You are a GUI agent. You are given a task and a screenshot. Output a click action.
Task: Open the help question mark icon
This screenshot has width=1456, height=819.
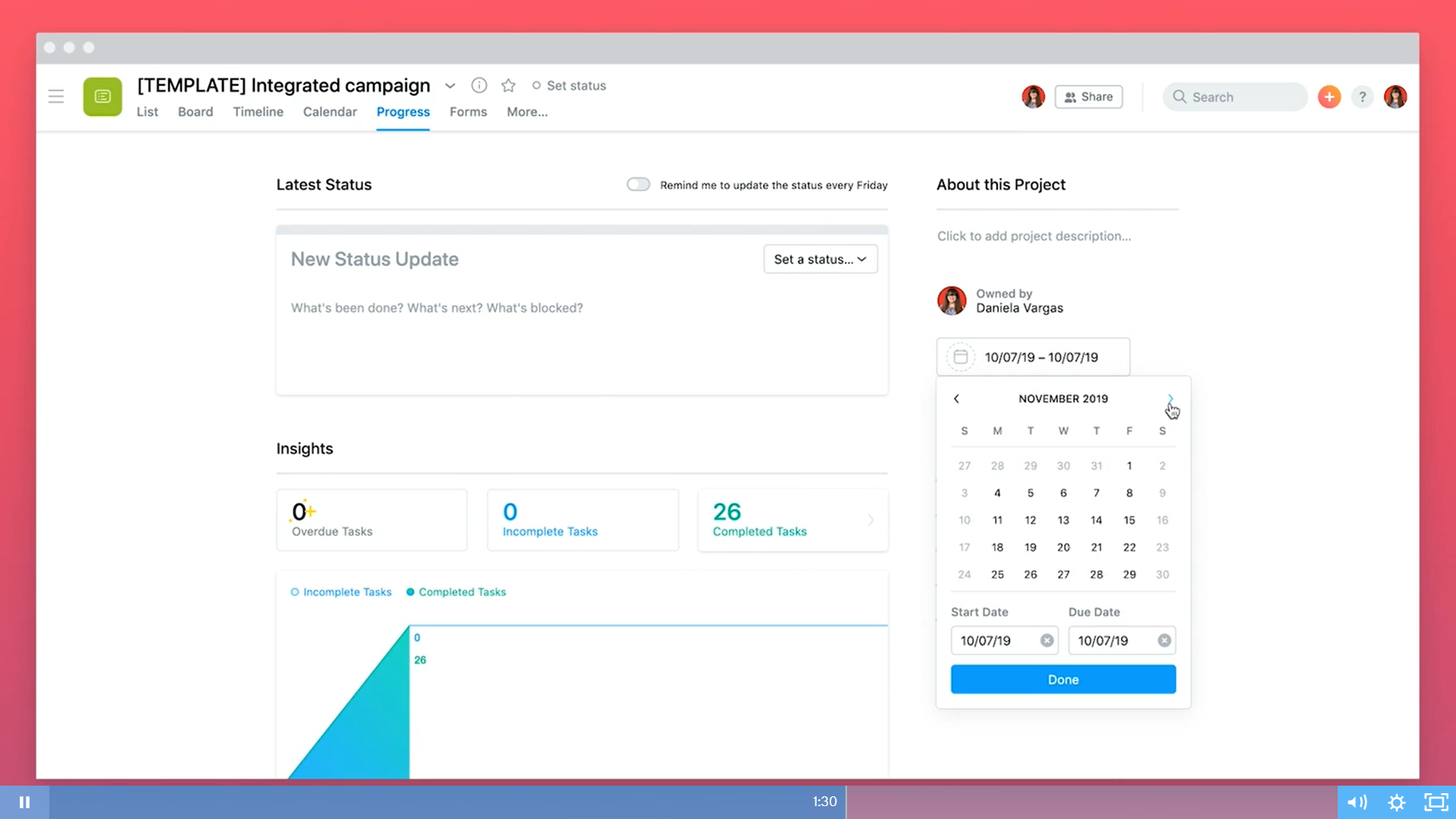pyautogui.click(x=1362, y=97)
